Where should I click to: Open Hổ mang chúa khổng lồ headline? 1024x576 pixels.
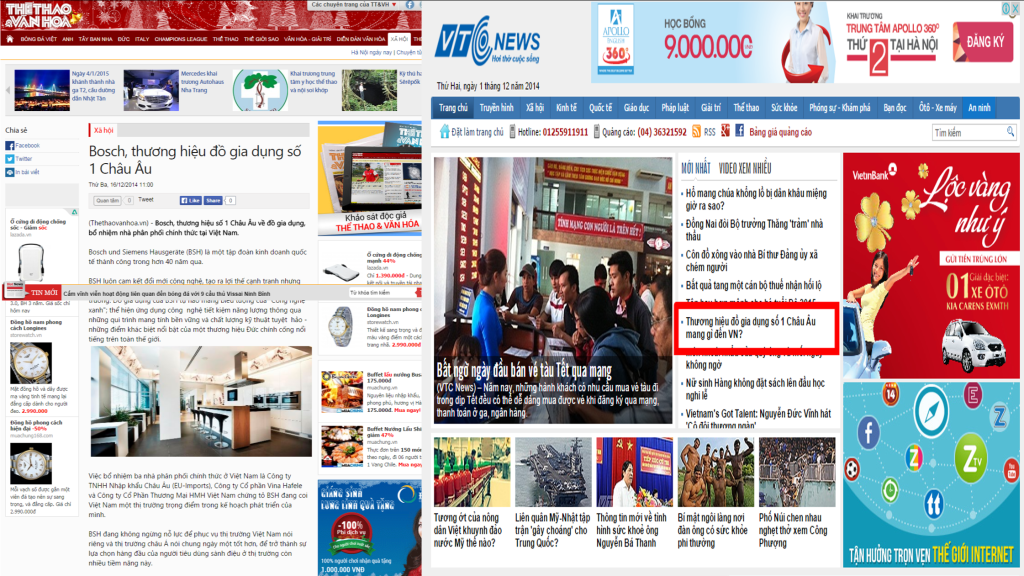(x=756, y=199)
